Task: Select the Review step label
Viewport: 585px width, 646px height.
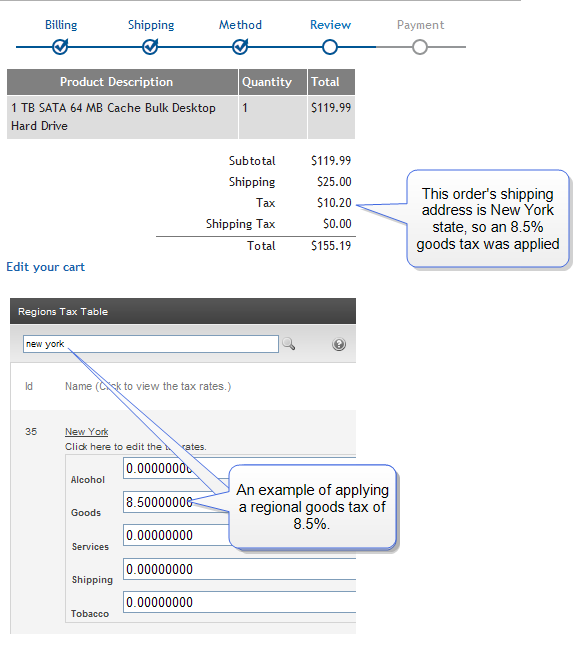Action: [x=330, y=25]
